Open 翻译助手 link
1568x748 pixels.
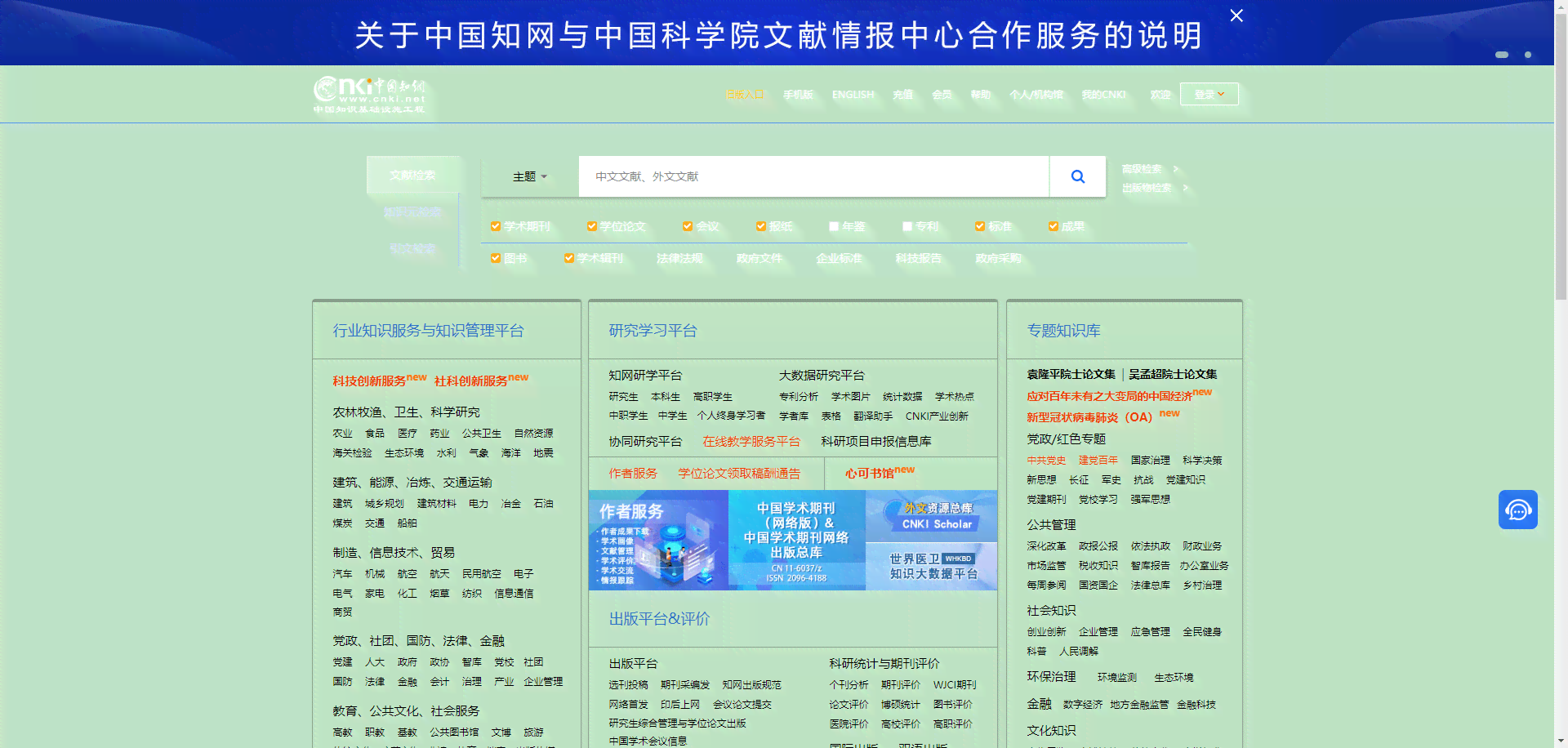pyautogui.click(x=873, y=416)
